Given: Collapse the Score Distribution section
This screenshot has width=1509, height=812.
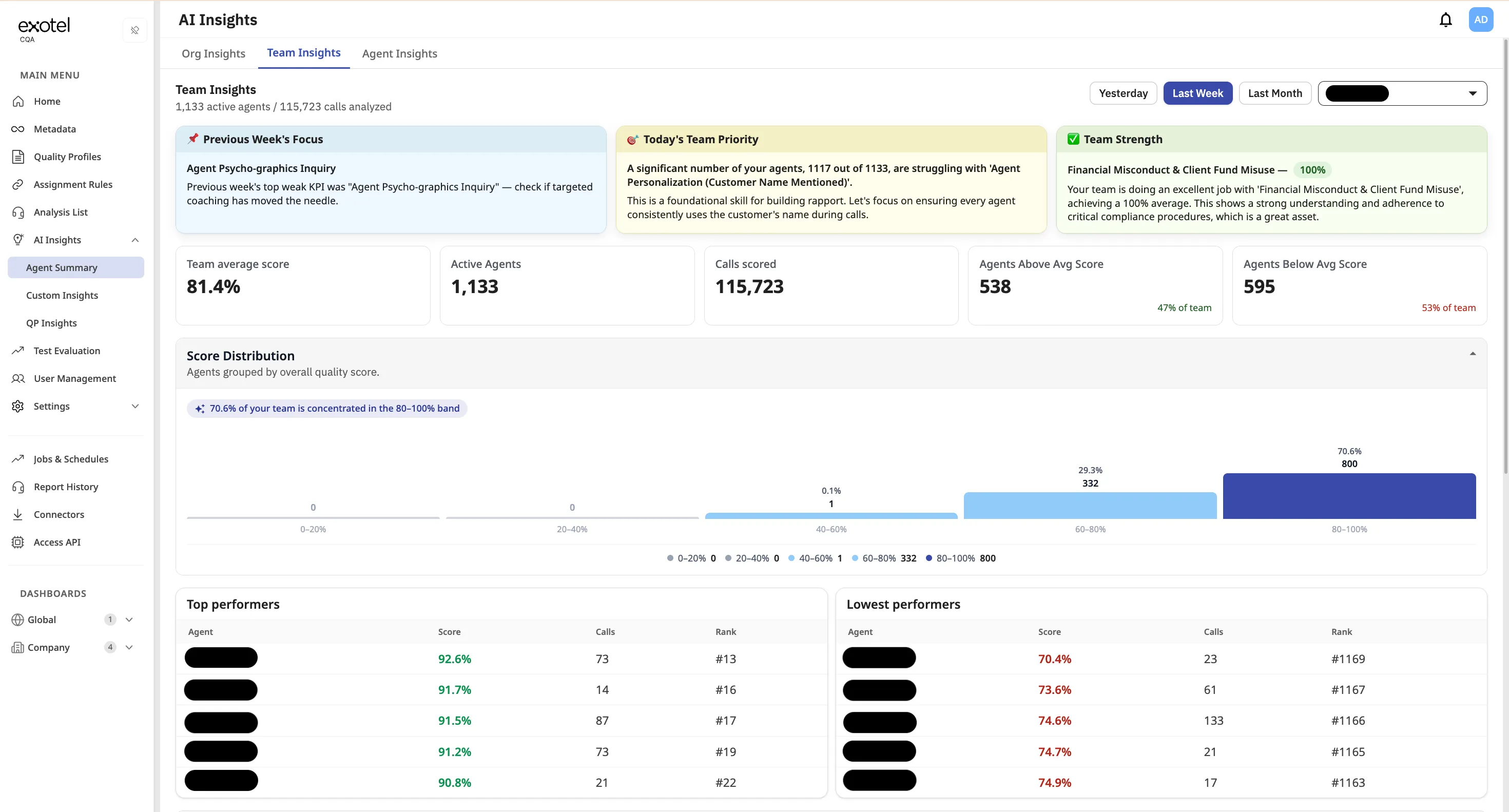Looking at the screenshot, I should [x=1472, y=354].
